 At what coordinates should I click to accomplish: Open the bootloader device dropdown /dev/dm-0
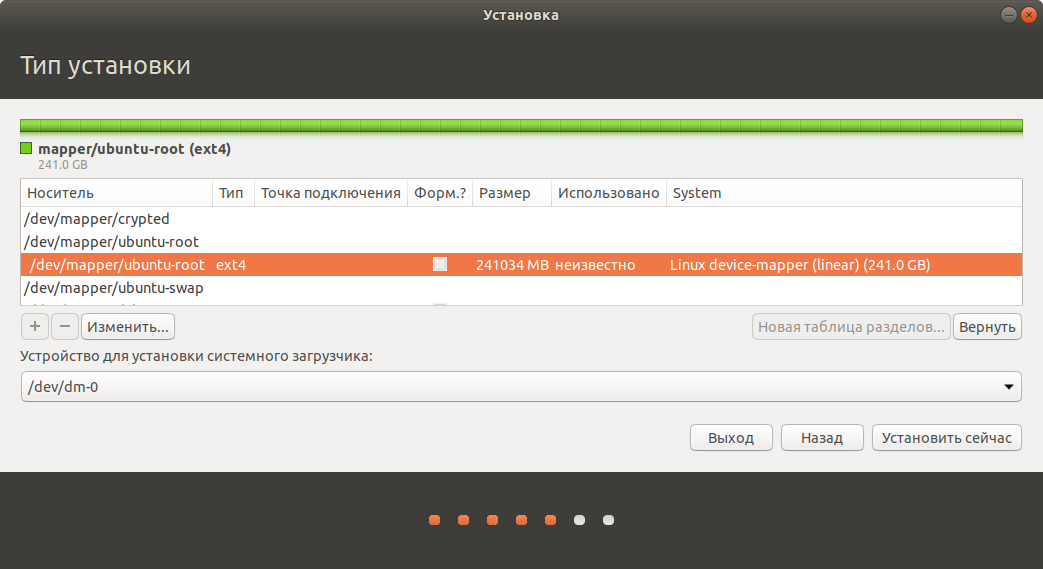point(520,386)
